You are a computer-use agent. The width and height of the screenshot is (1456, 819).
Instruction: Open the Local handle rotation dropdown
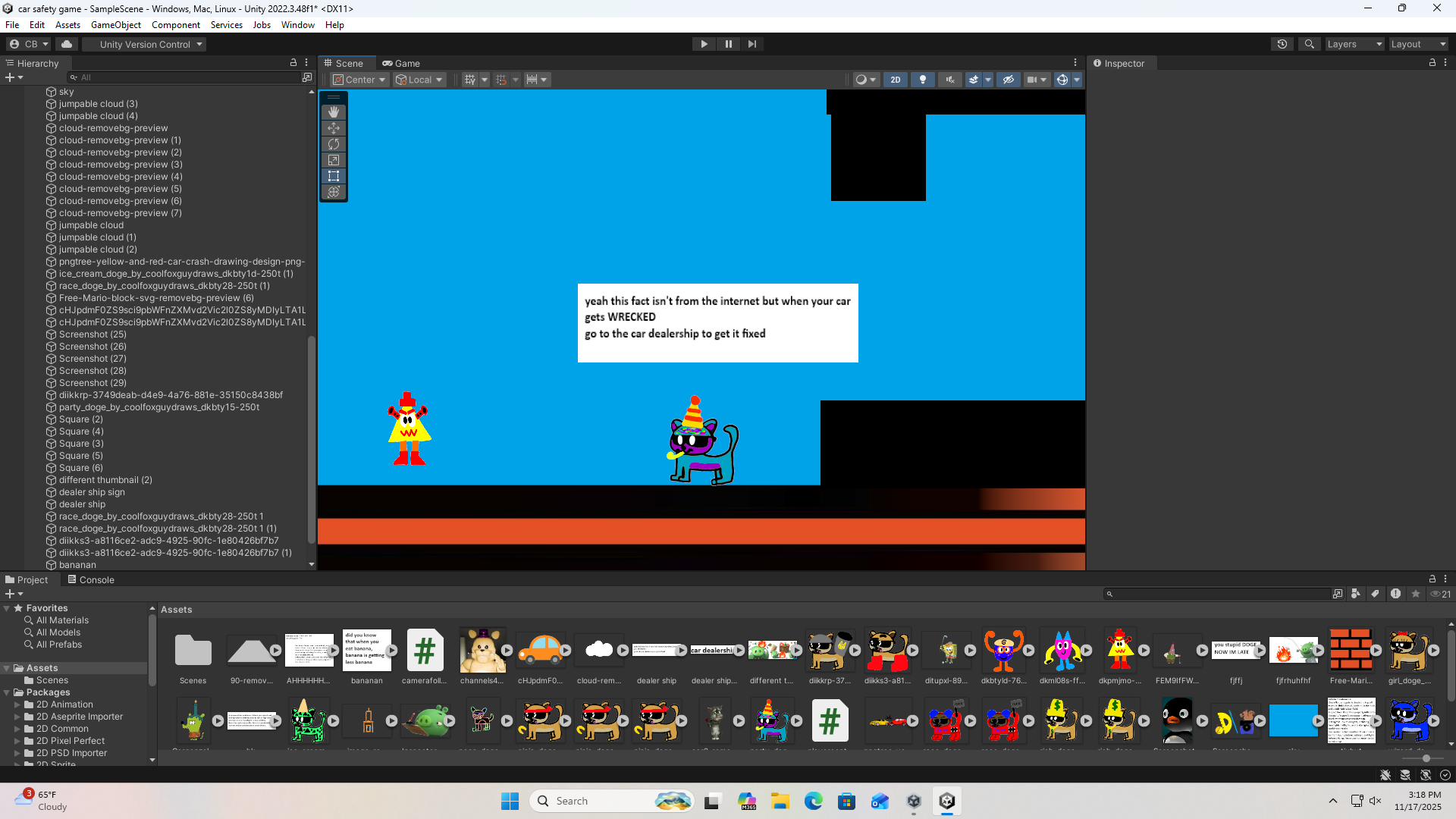(419, 80)
